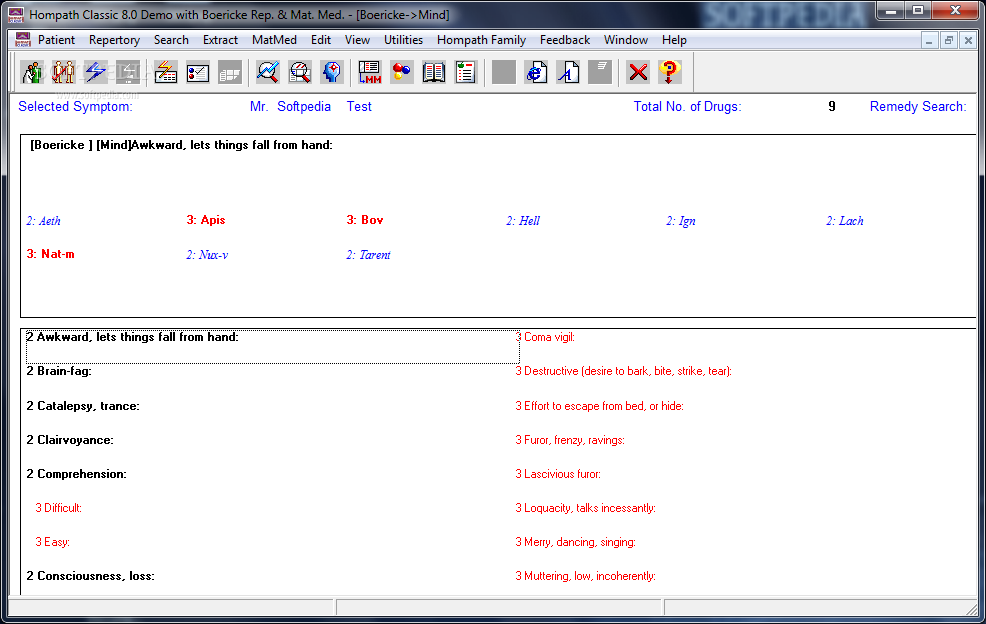Click the app icon left of Patient menu

[x=23, y=40]
